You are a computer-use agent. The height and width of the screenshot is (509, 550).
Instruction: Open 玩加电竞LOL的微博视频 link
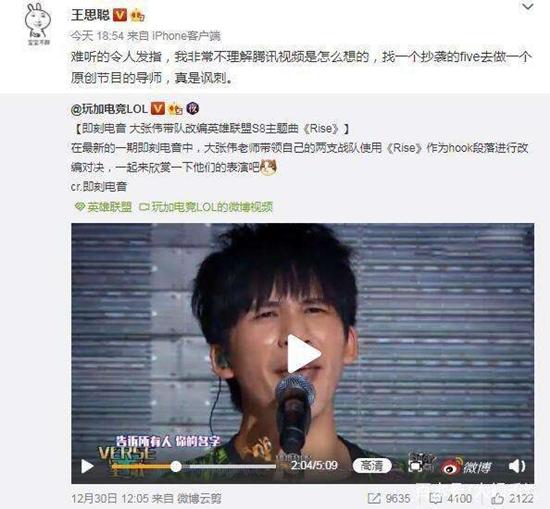(x=206, y=207)
